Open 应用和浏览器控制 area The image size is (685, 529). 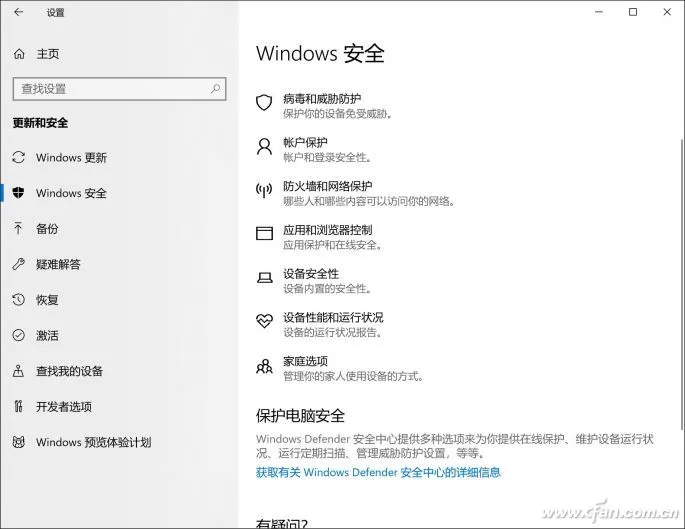(328, 230)
